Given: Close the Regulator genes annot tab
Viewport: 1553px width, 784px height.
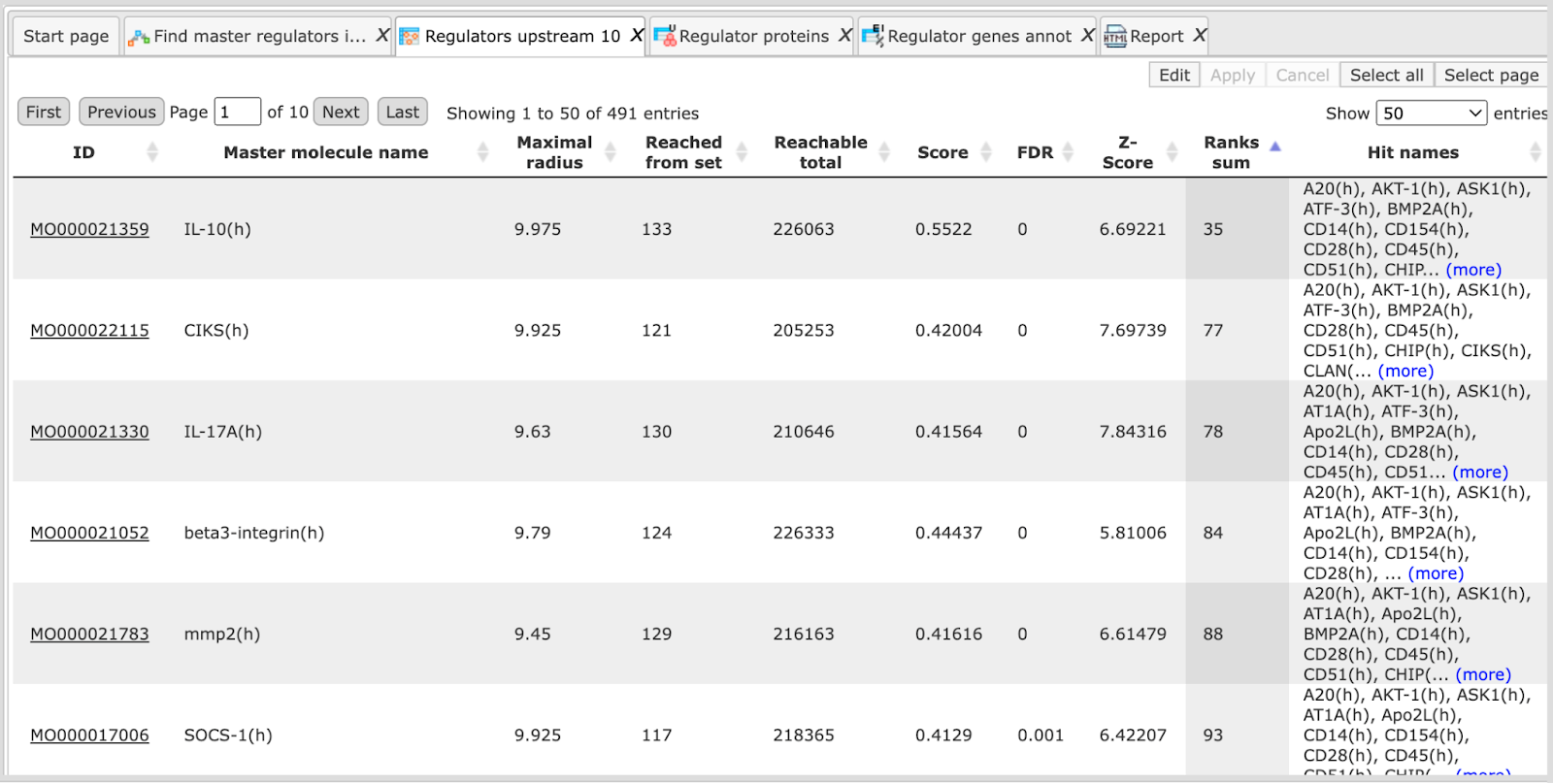Looking at the screenshot, I should [x=1087, y=36].
